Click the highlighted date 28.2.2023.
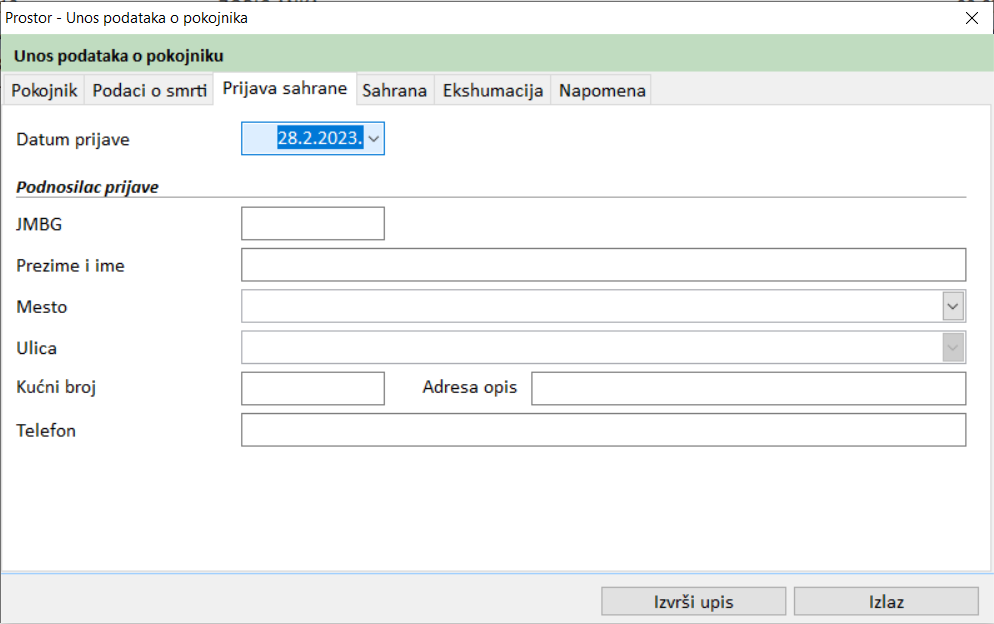The width and height of the screenshot is (994, 624). coord(319,139)
